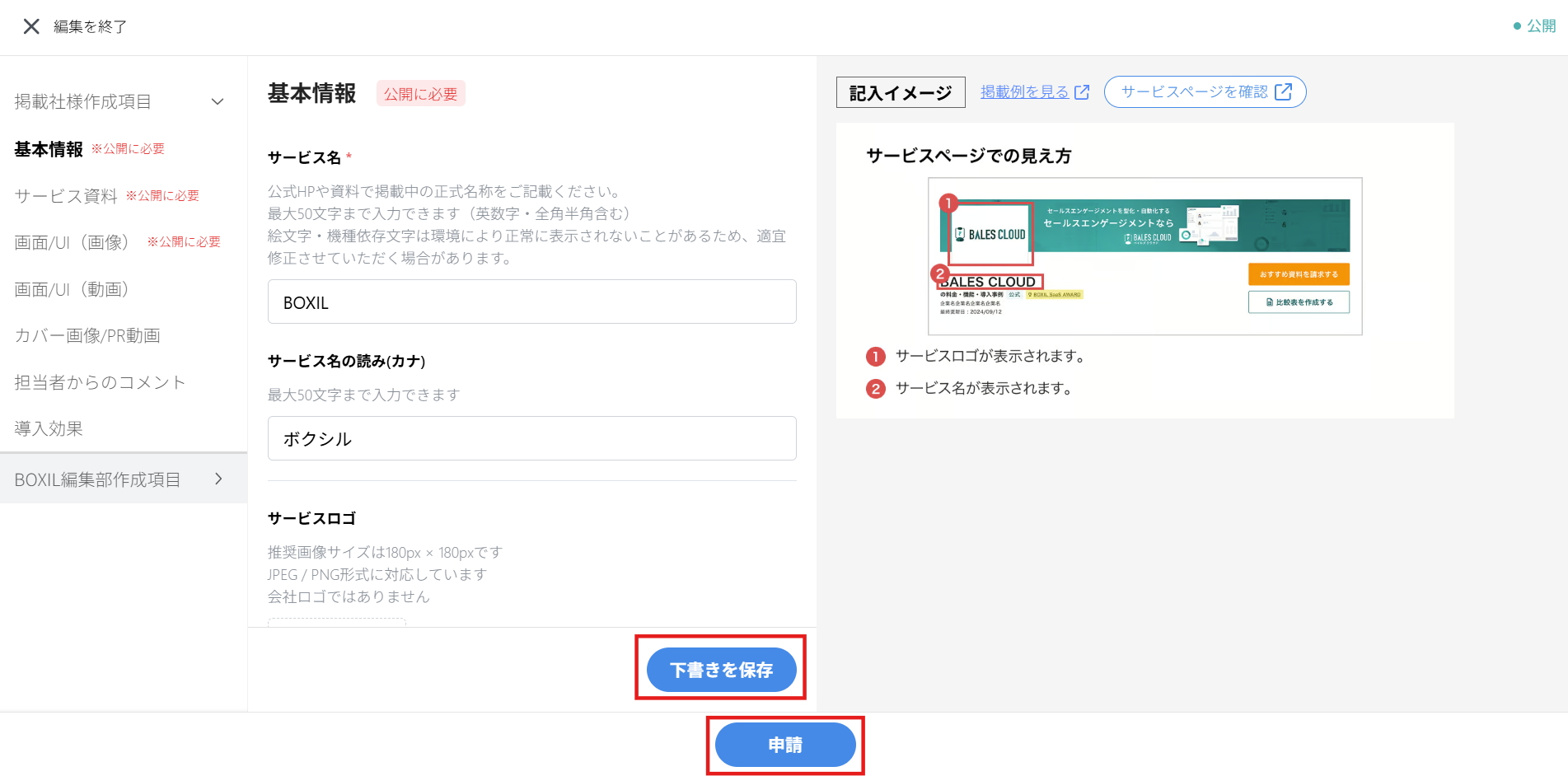This screenshot has width=1568, height=776.
Task: Select 画面/UI（画像）from the sidebar
Action: [72, 241]
